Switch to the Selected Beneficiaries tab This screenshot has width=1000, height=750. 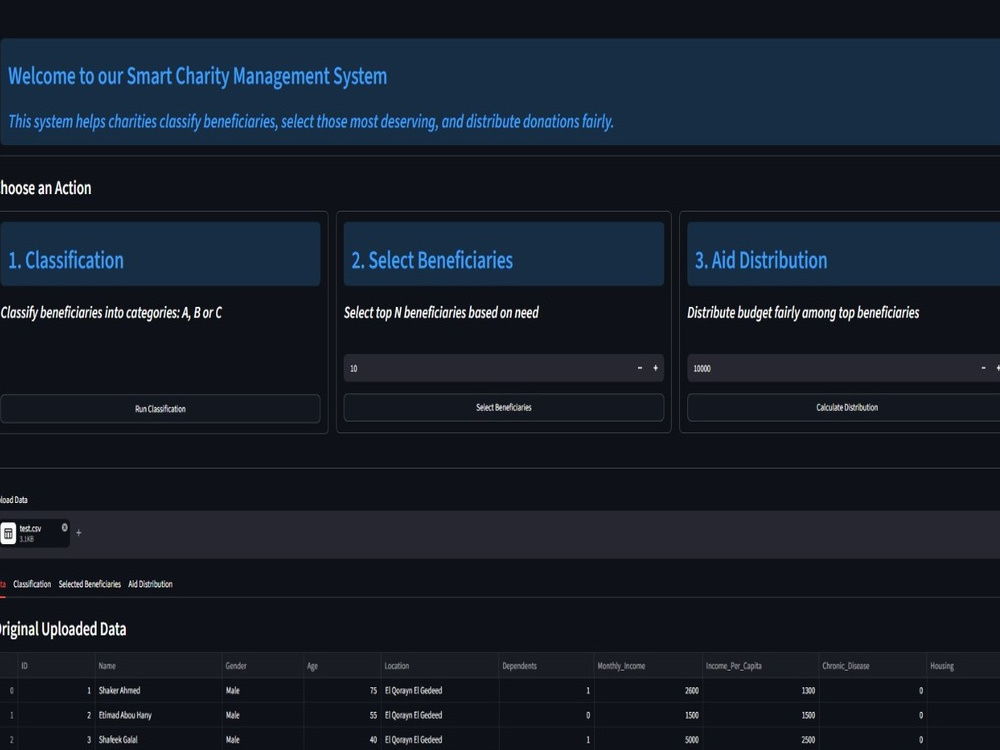click(x=89, y=584)
